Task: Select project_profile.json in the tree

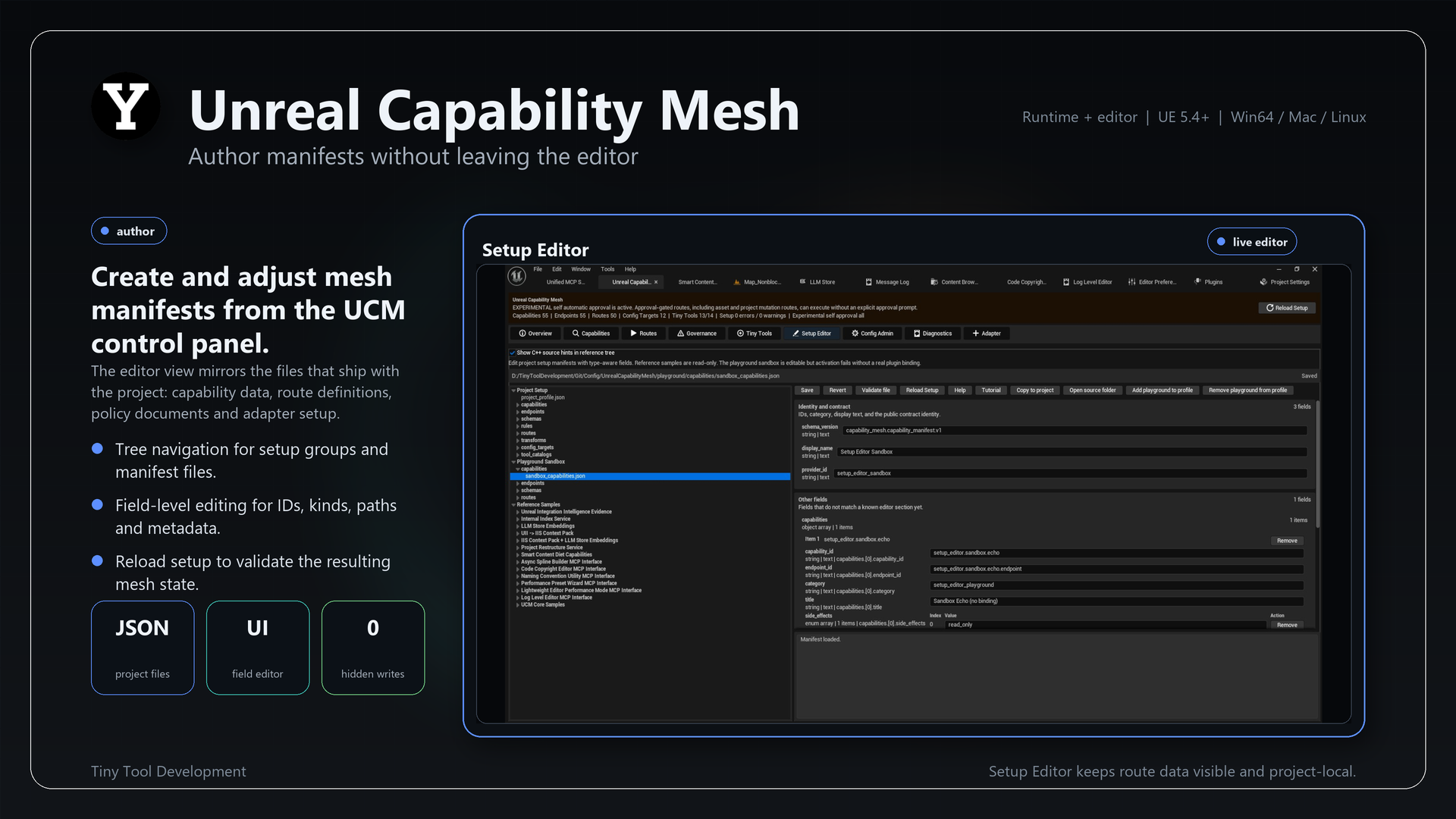Action: point(543,397)
